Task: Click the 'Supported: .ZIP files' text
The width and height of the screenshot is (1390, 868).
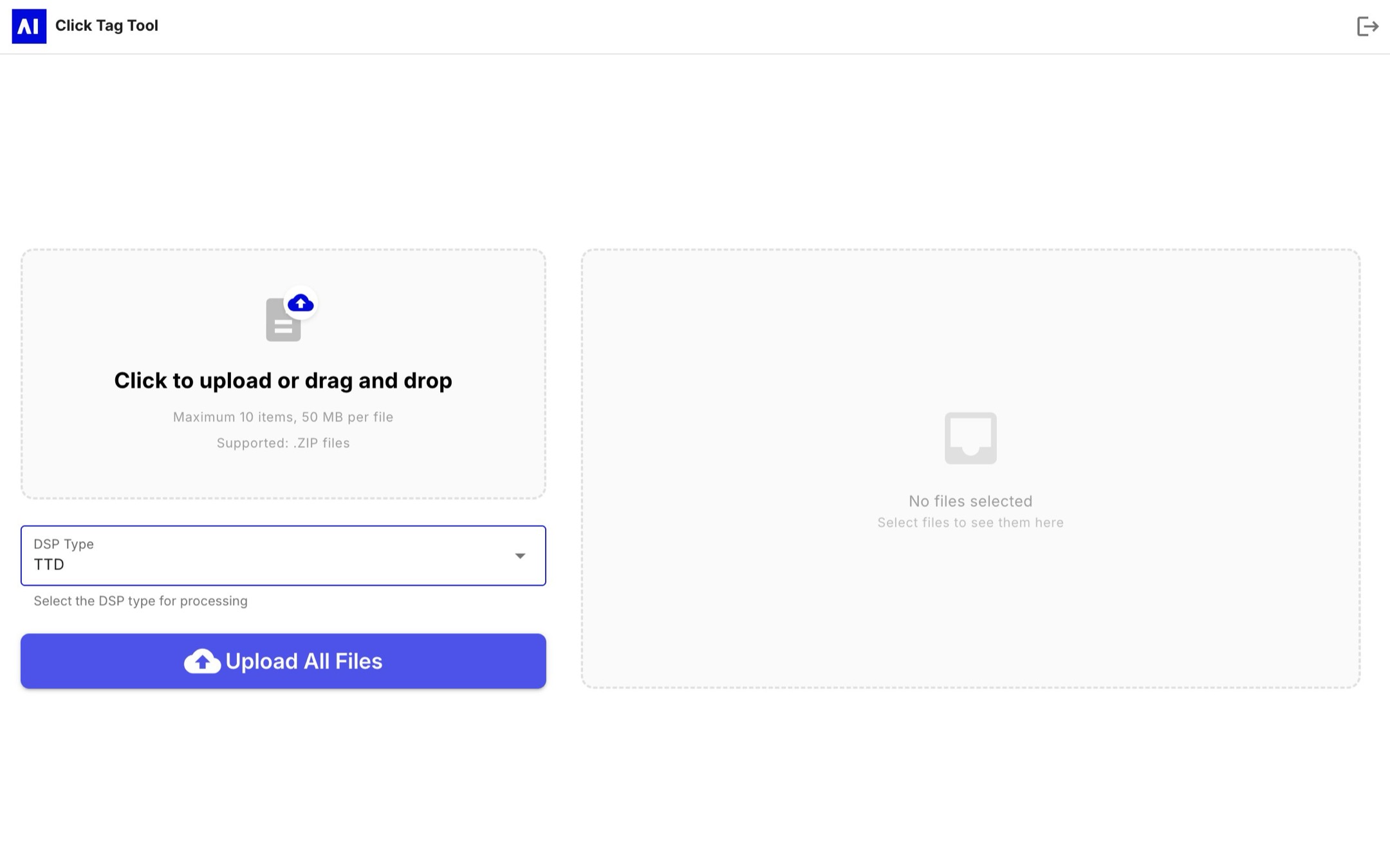Action: click(283, 443)
